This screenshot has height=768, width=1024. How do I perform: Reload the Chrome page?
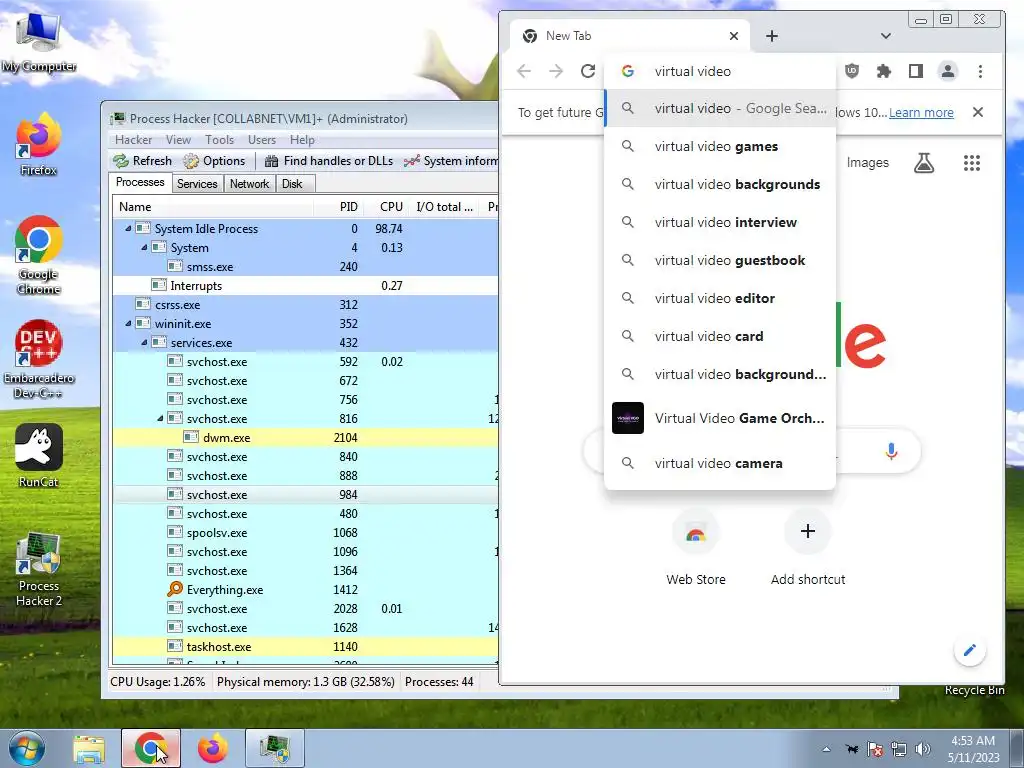(x=588, y=71)
